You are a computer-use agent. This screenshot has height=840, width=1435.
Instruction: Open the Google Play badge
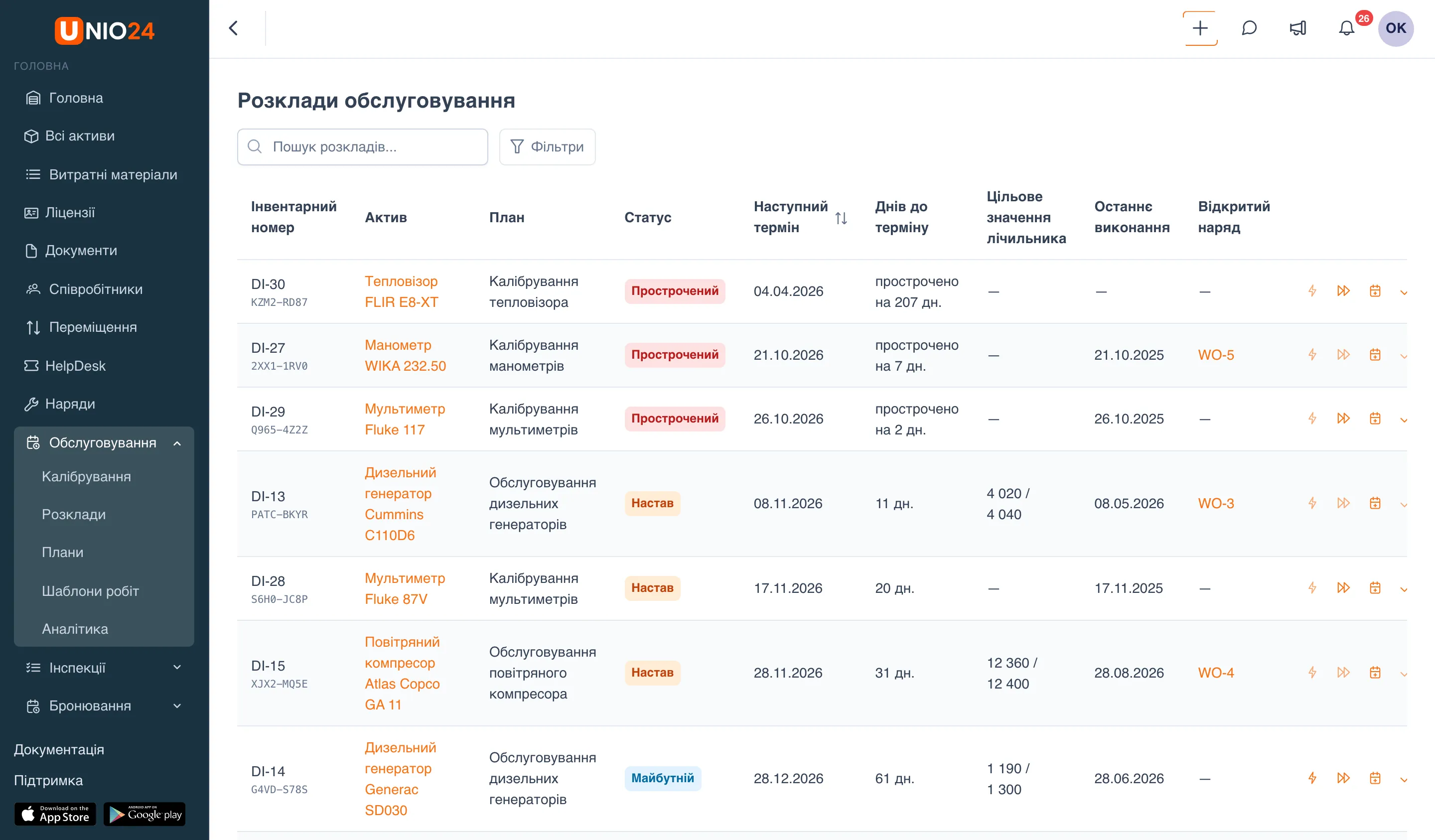[144, 814]
